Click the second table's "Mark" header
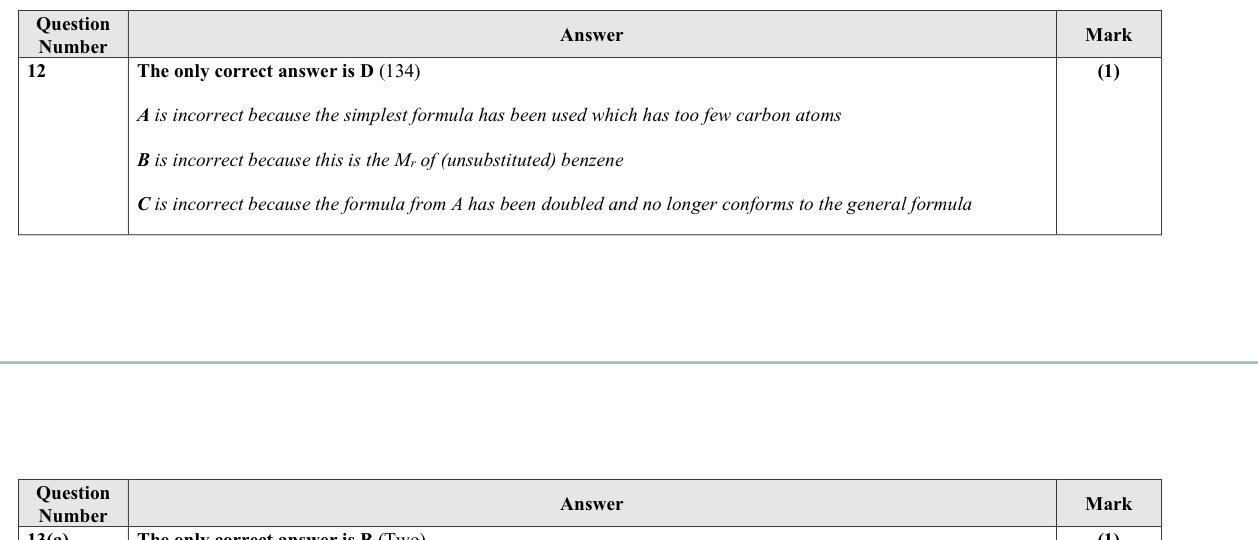The height and width of the screenshot is (540, 1258). tap(1108, 504)
